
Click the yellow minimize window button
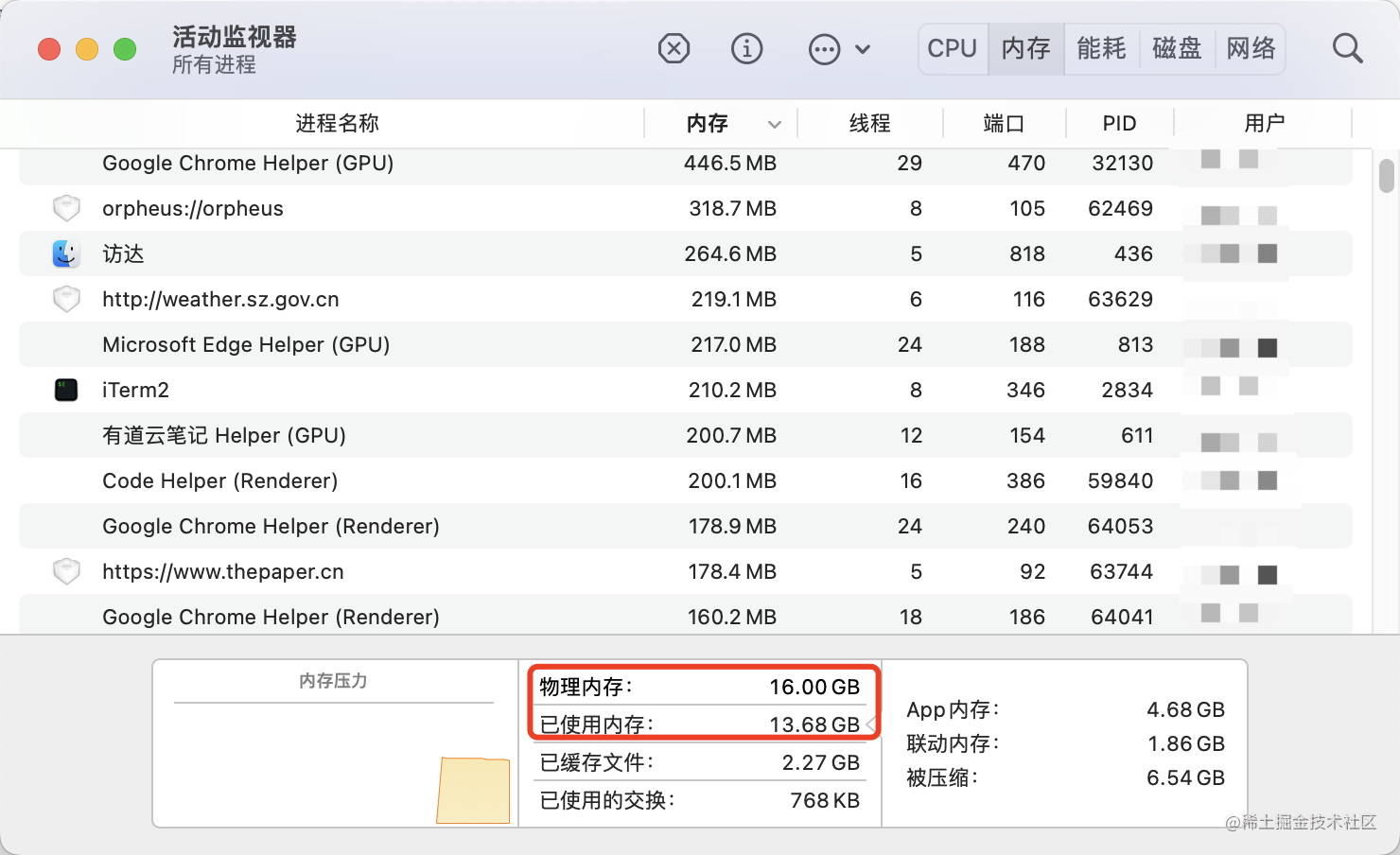87,49
